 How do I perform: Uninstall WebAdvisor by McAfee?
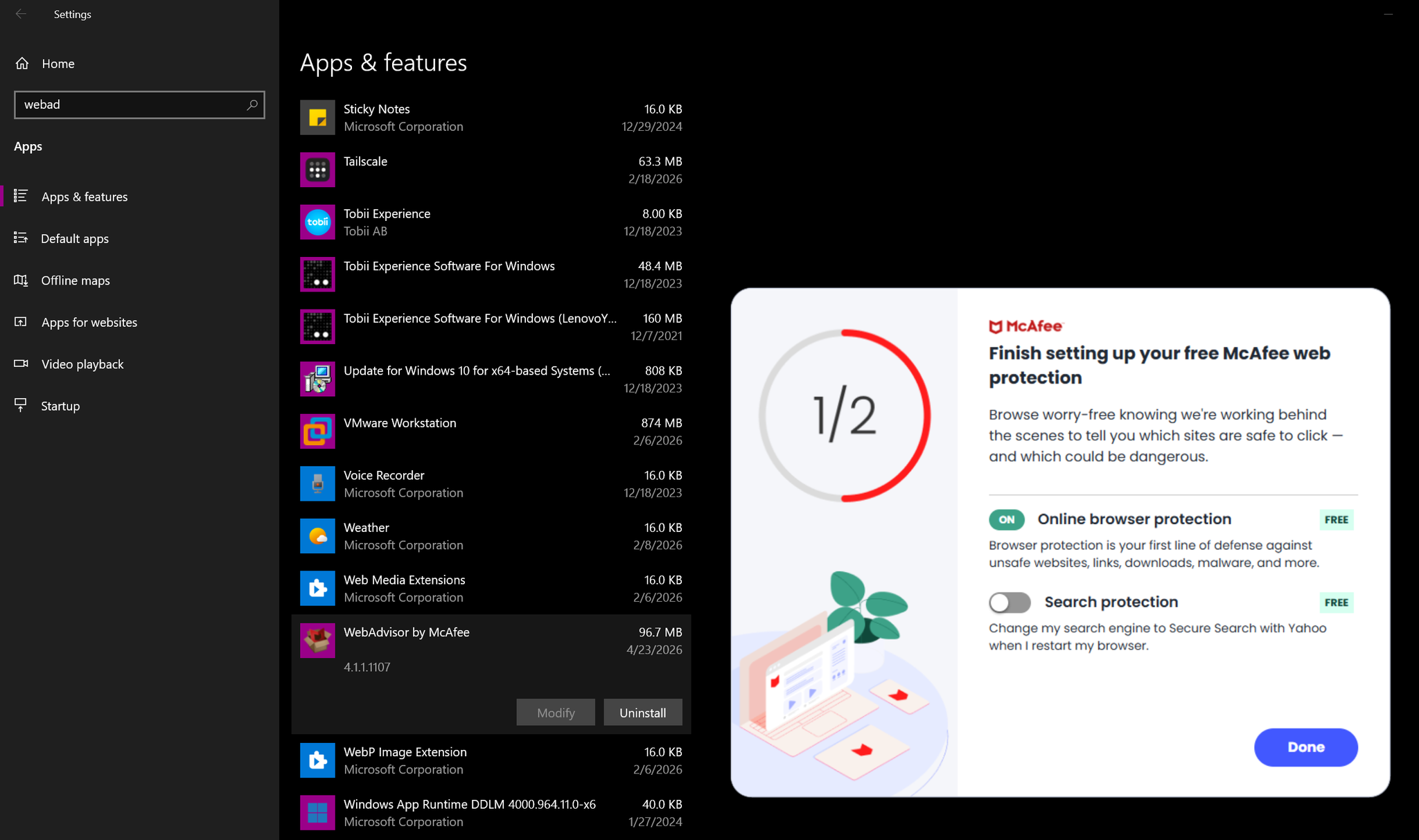(642, 712)
